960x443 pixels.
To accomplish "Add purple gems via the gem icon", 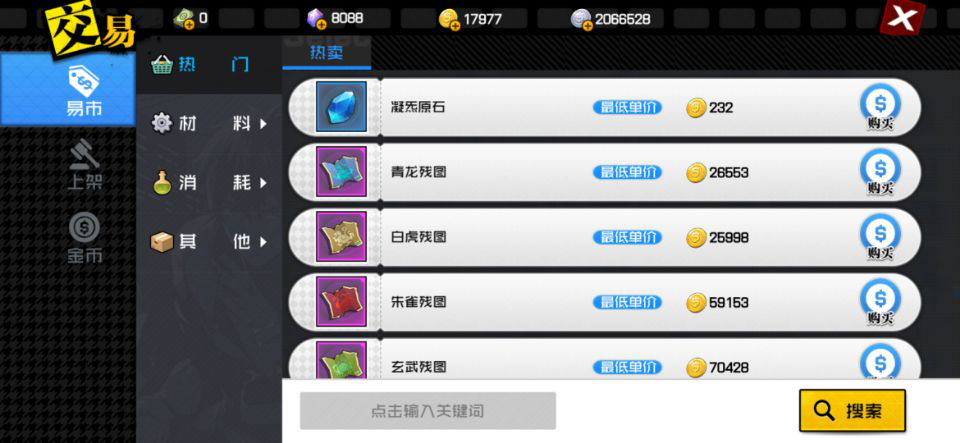I will (317, 18).
